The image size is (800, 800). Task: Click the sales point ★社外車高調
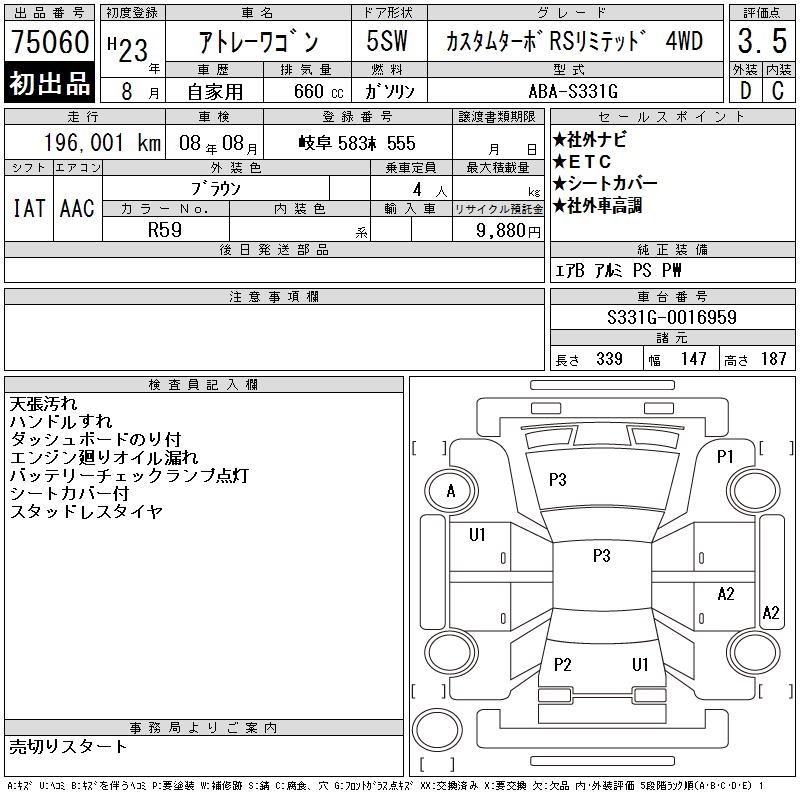[x=597, y=206]
